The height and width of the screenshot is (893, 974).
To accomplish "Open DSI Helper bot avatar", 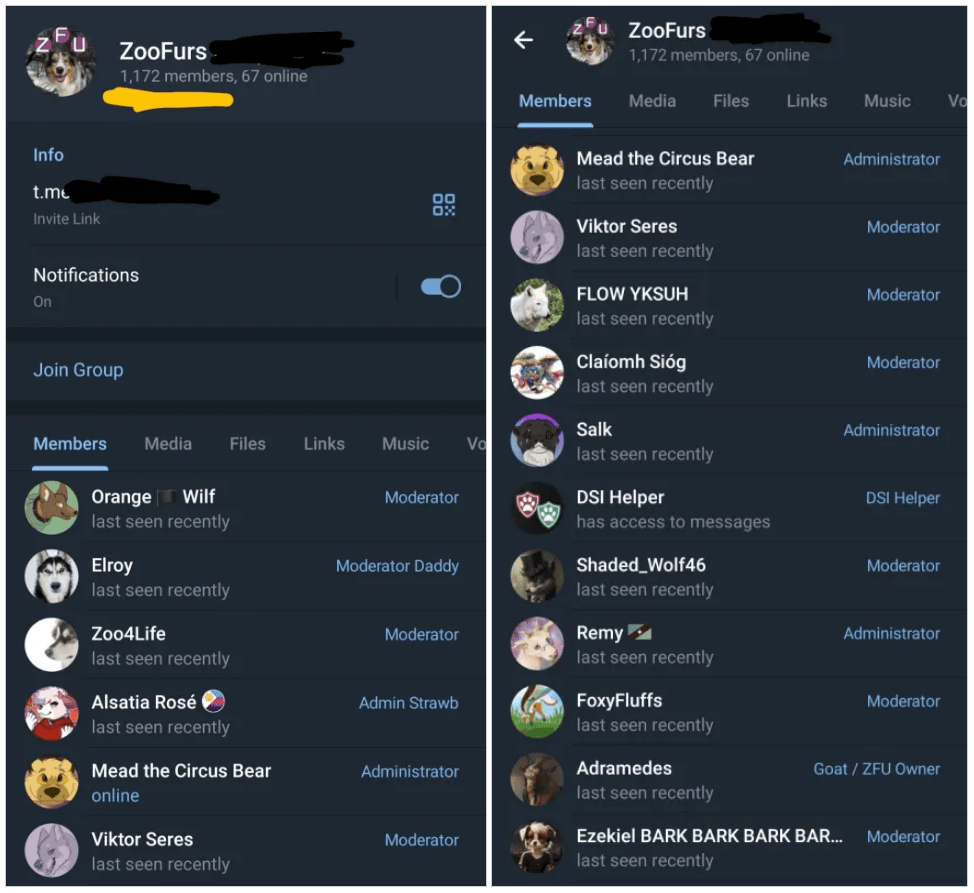I will coord(537,508).
